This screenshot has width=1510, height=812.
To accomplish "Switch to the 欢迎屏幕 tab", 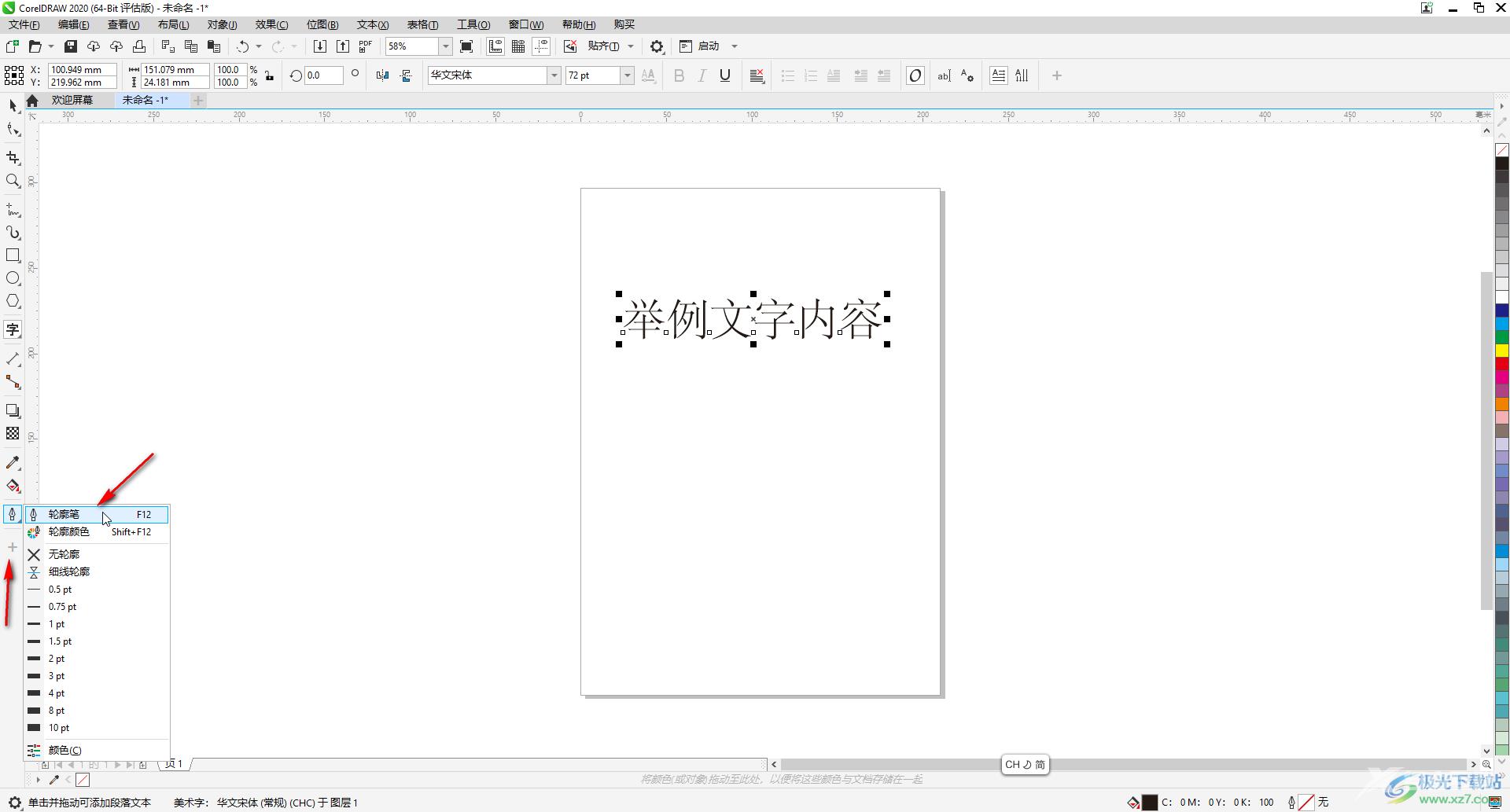I will (72, 100).
